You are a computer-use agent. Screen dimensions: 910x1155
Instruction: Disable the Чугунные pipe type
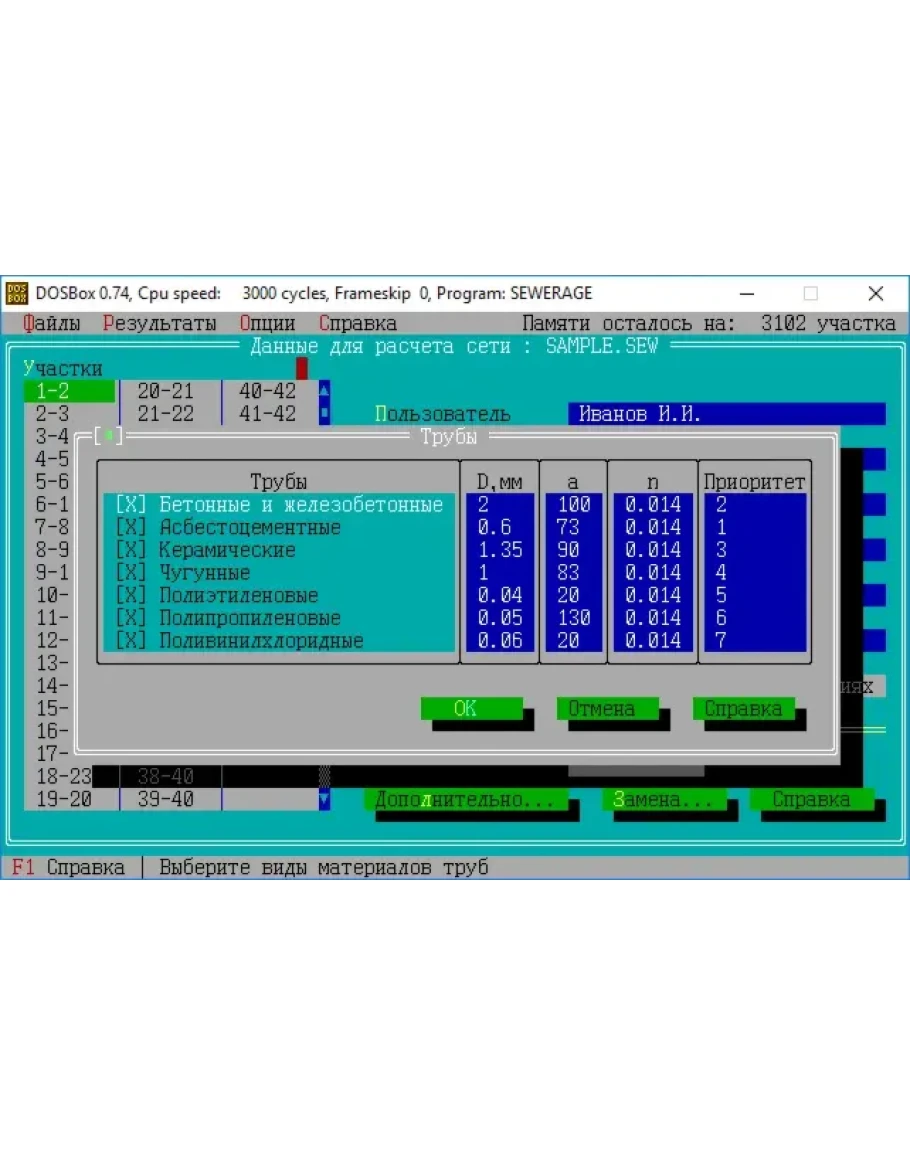131,573
